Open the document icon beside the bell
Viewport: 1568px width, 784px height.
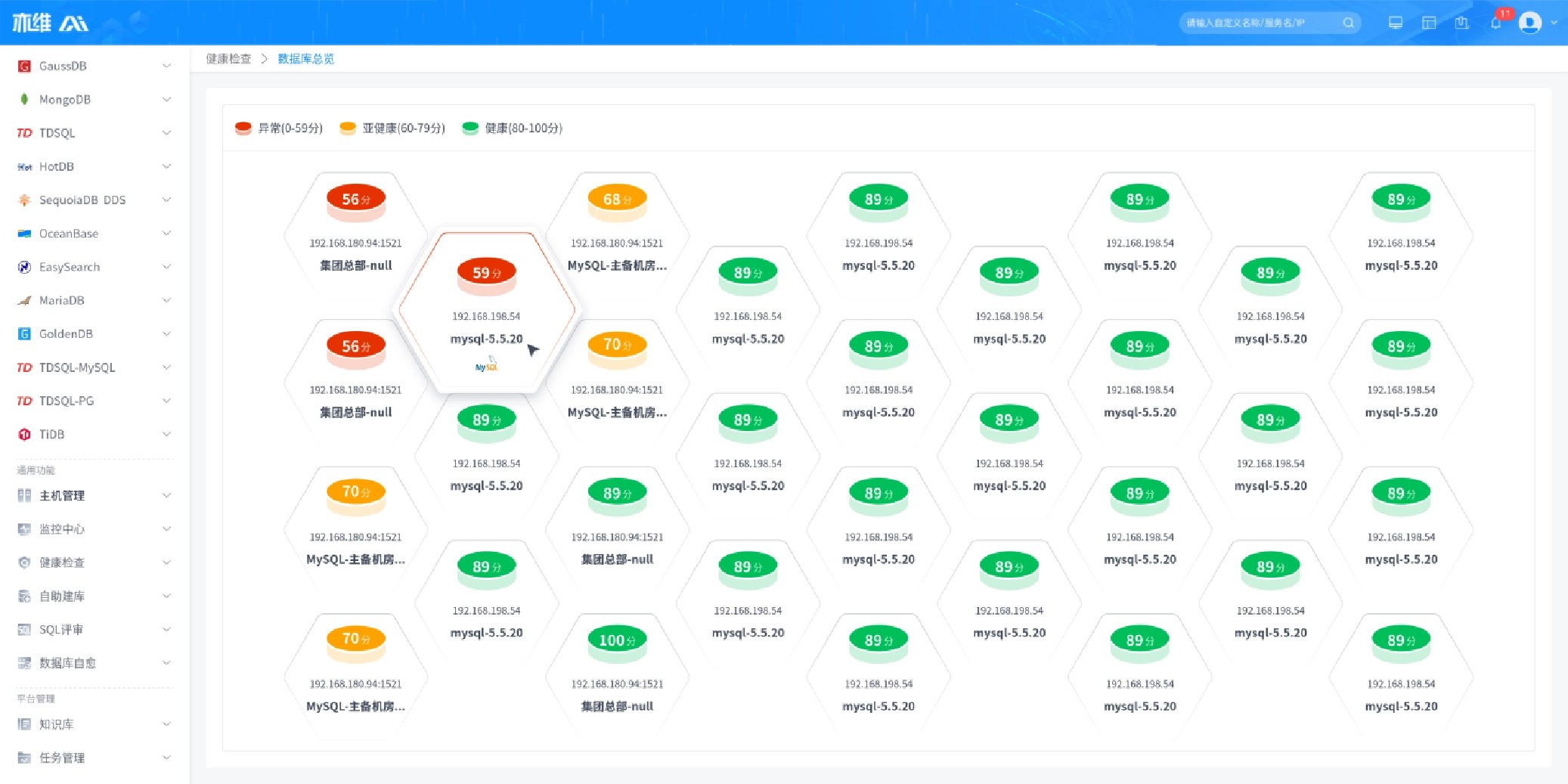(1462, 23)
